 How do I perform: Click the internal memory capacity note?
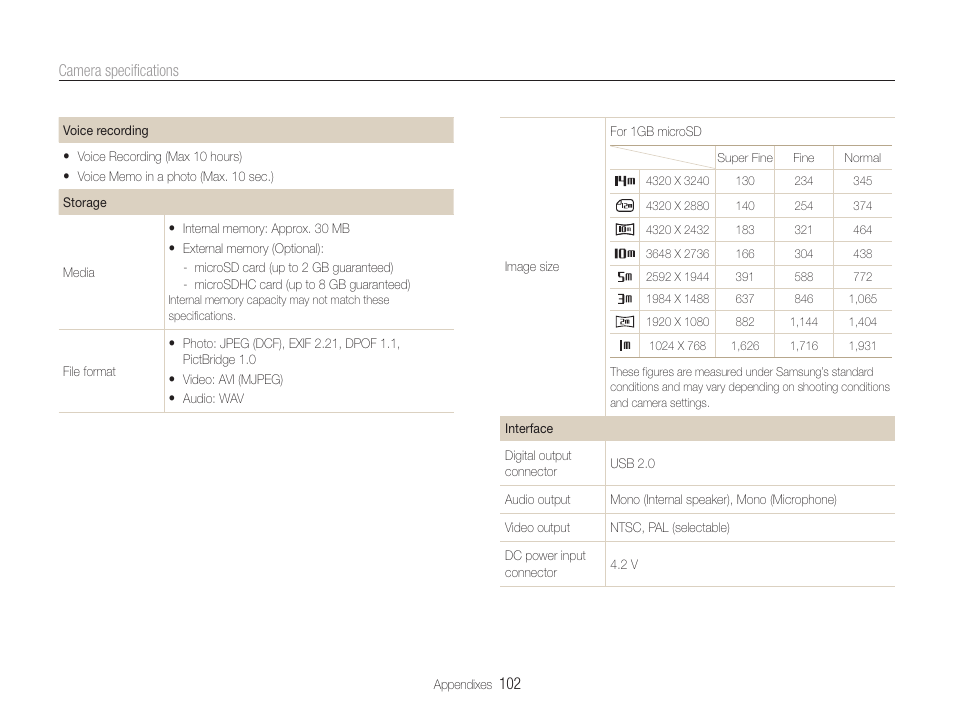(279, 308)
